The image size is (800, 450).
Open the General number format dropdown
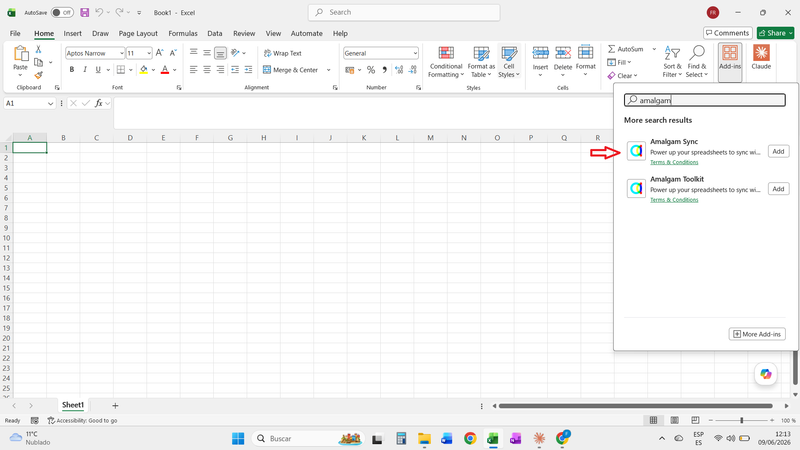click(x=415, y=53)
